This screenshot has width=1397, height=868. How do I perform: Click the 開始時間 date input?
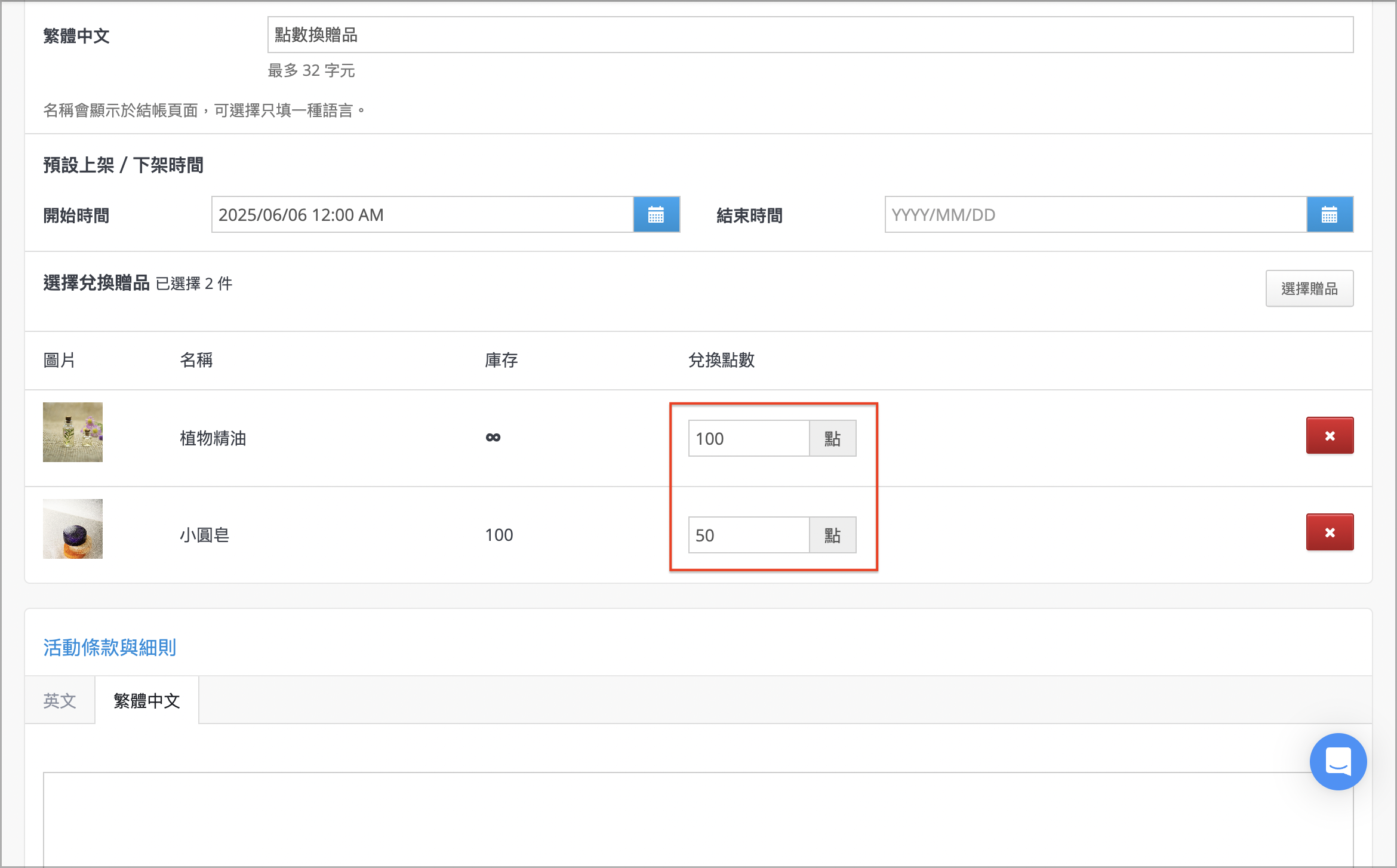coord(422,214)
